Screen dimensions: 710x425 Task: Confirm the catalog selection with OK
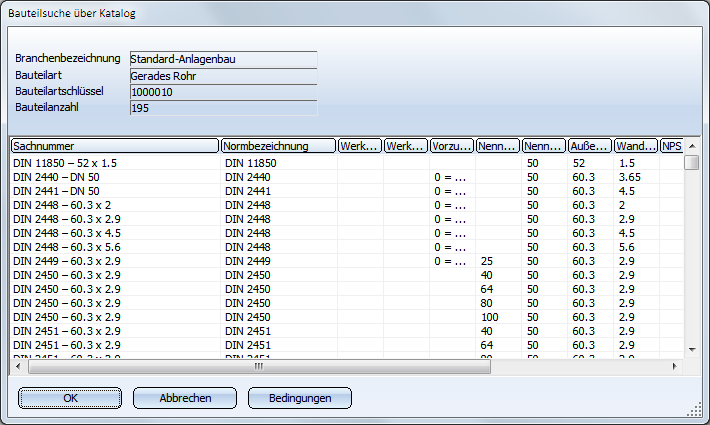click(x=70, y=398)
